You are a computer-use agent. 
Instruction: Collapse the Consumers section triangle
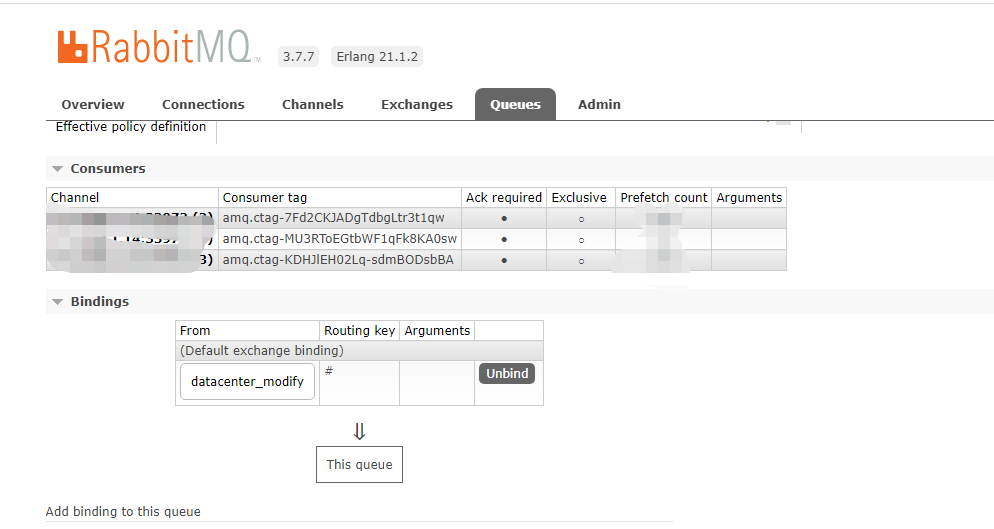click(58, 169)
